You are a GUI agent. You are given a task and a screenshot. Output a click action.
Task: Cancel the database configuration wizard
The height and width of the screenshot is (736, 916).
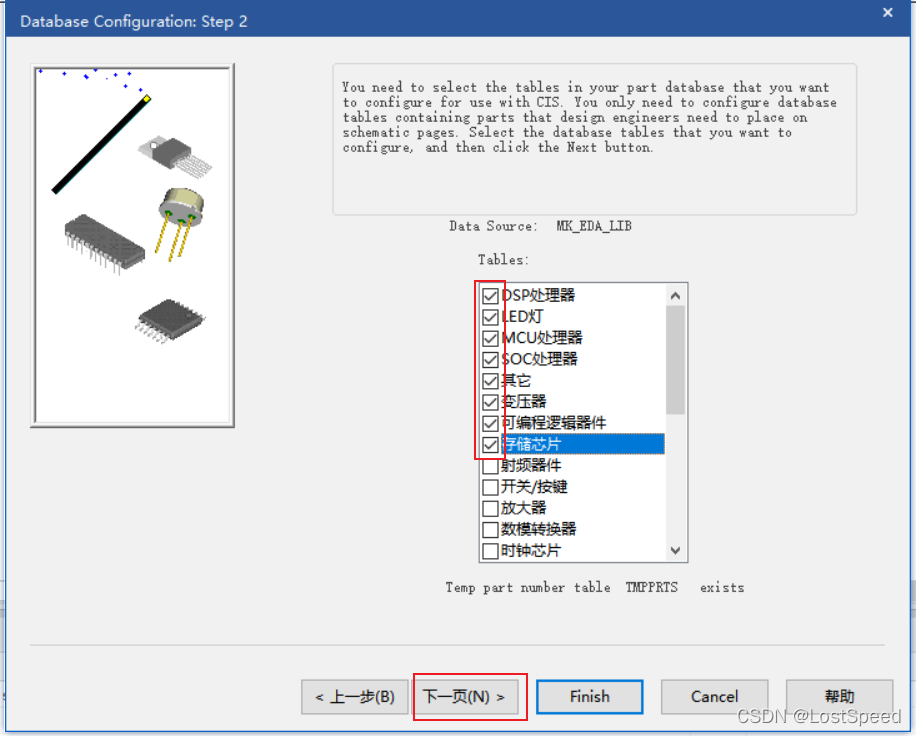(714, 697)
